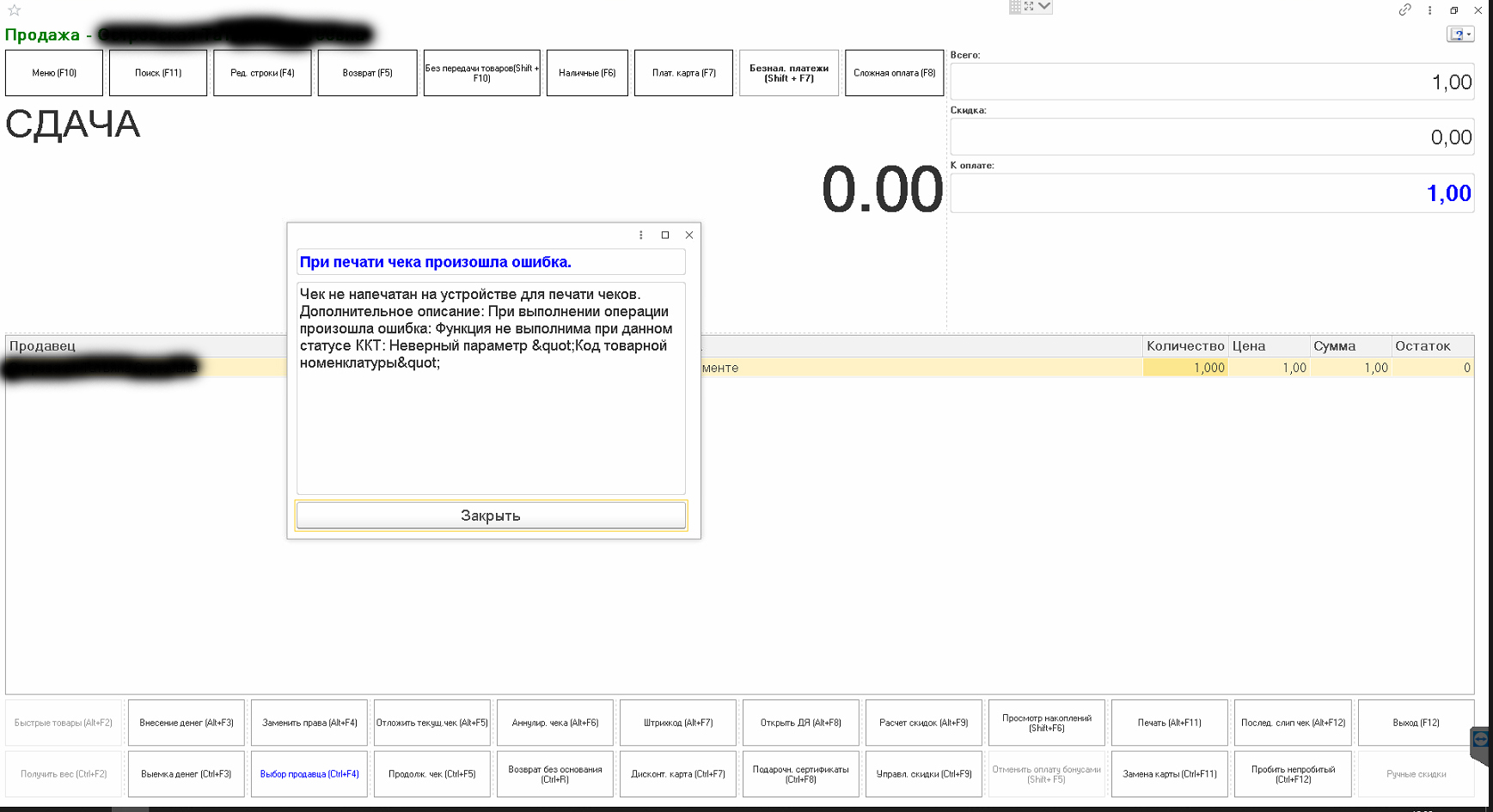Click the Количество column header
Image resolution: width=1493 pixels, height=812 pixels.
1184,345
